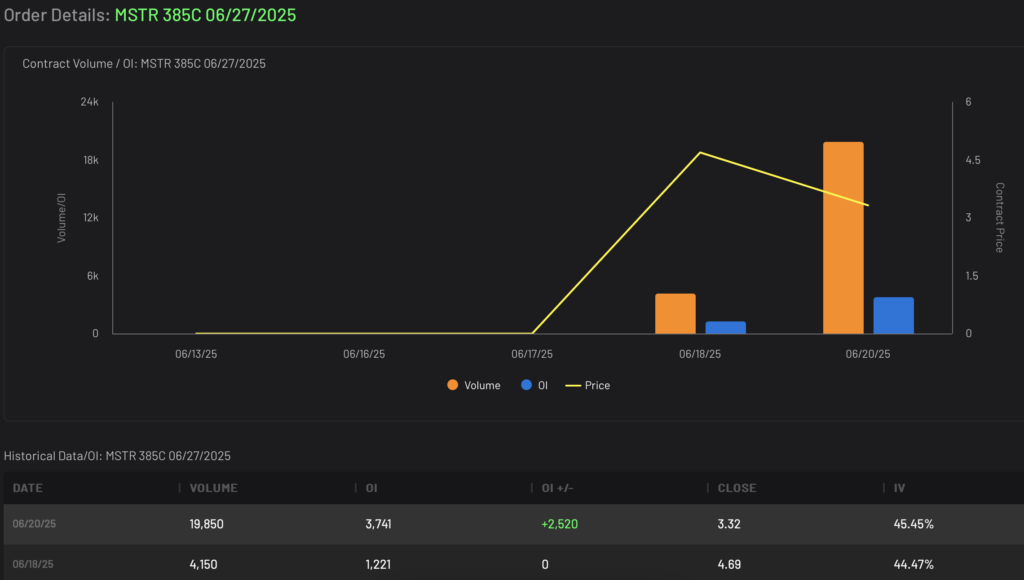1024x580 pixels.
Task: Click the orange Volume bar for 06/18/25
Action: point(675,314)
